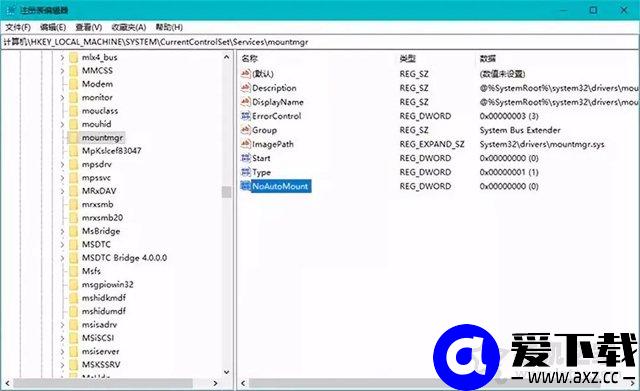This screenshot has height=391, width=640.
Task: Click the DWORD icon beside Type
Action: pyautogui.click(x=246, y=172)
